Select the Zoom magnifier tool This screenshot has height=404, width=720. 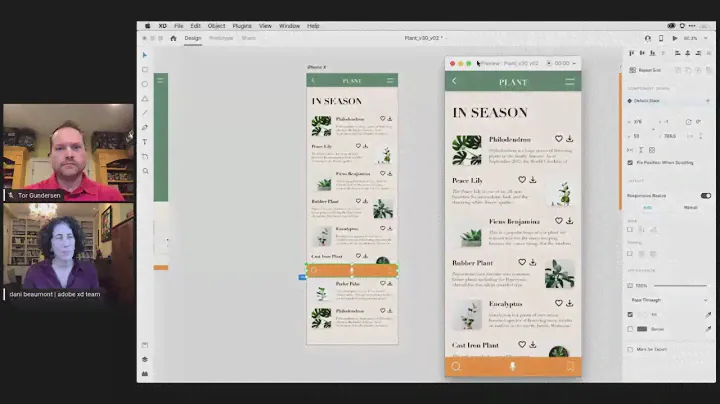(145, 171)
